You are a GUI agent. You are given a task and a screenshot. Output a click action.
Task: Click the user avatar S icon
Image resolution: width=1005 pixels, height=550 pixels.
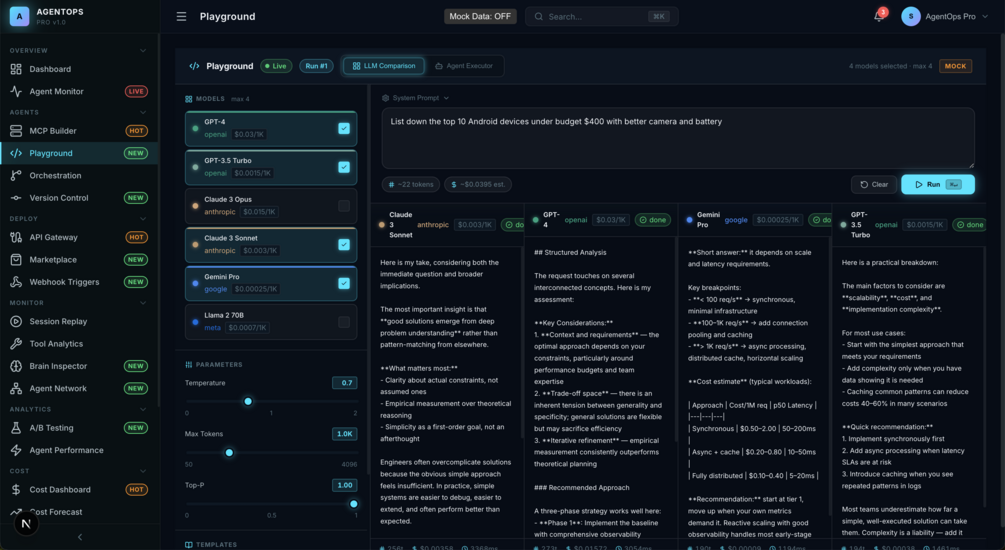click(911, 17)
